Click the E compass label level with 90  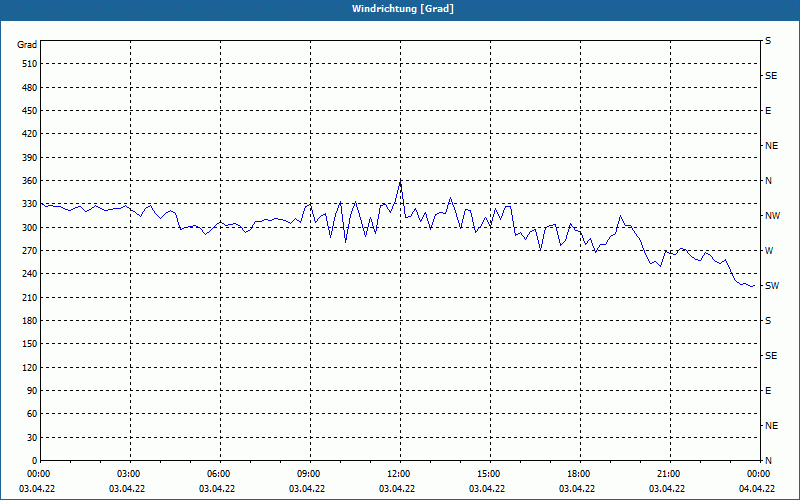coord(768,390)
